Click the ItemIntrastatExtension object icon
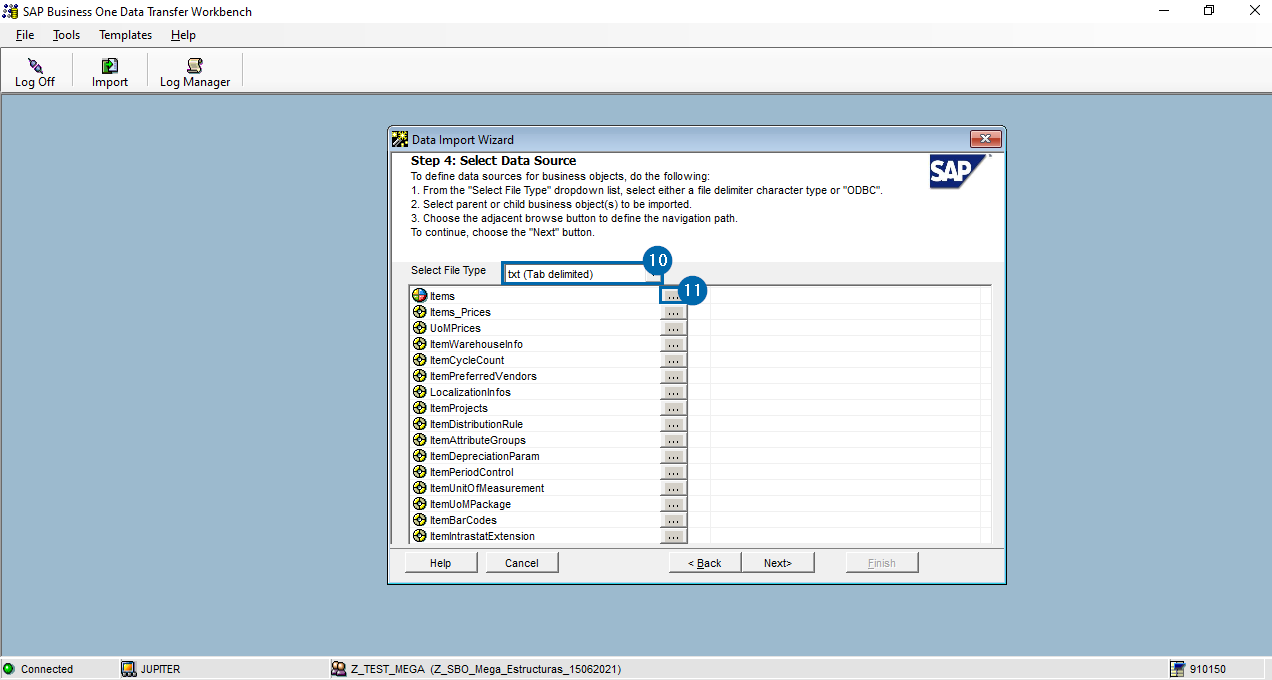 coord(420,536)
